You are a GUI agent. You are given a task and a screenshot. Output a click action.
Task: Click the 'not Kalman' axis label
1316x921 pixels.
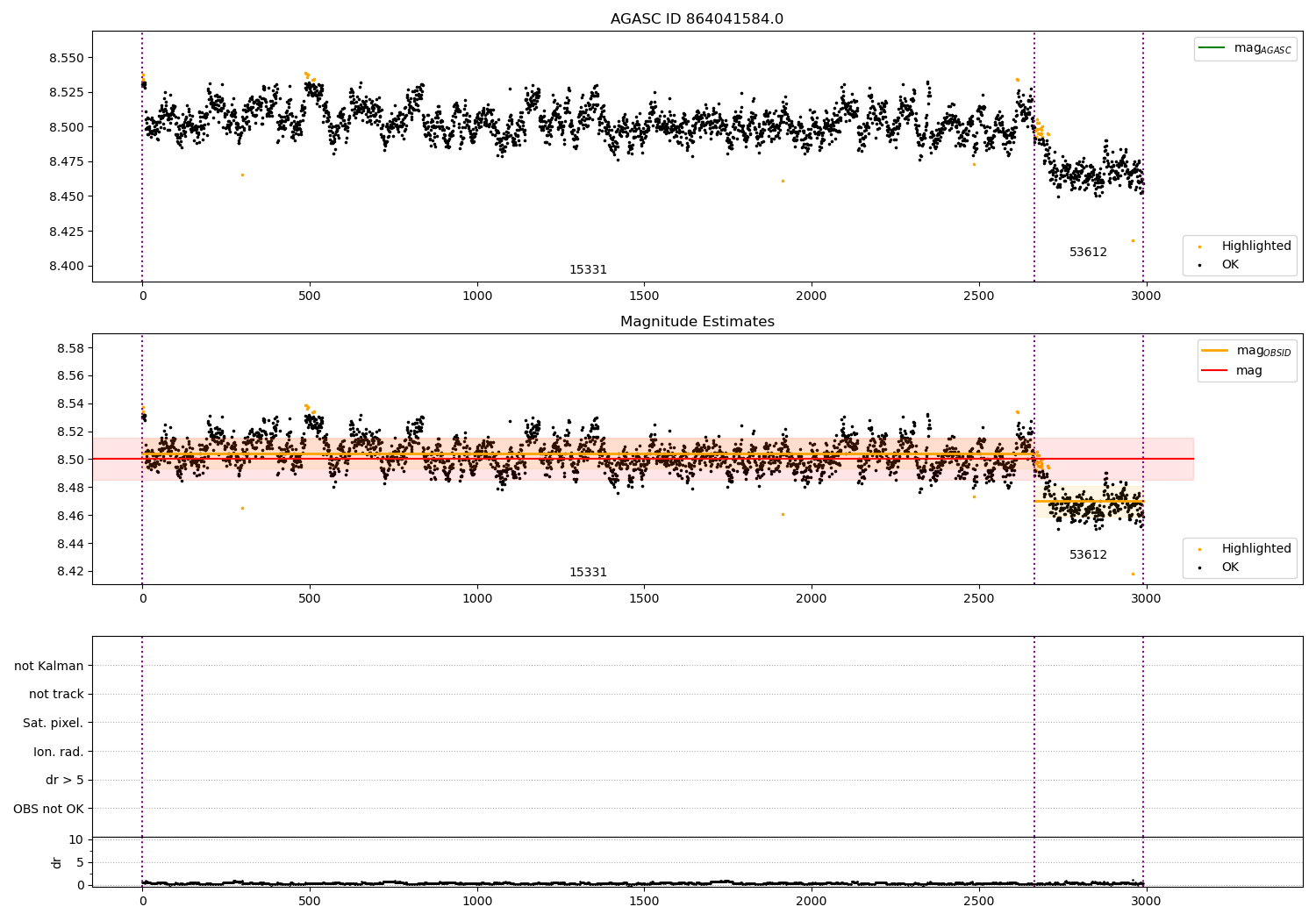coord(49,666)
